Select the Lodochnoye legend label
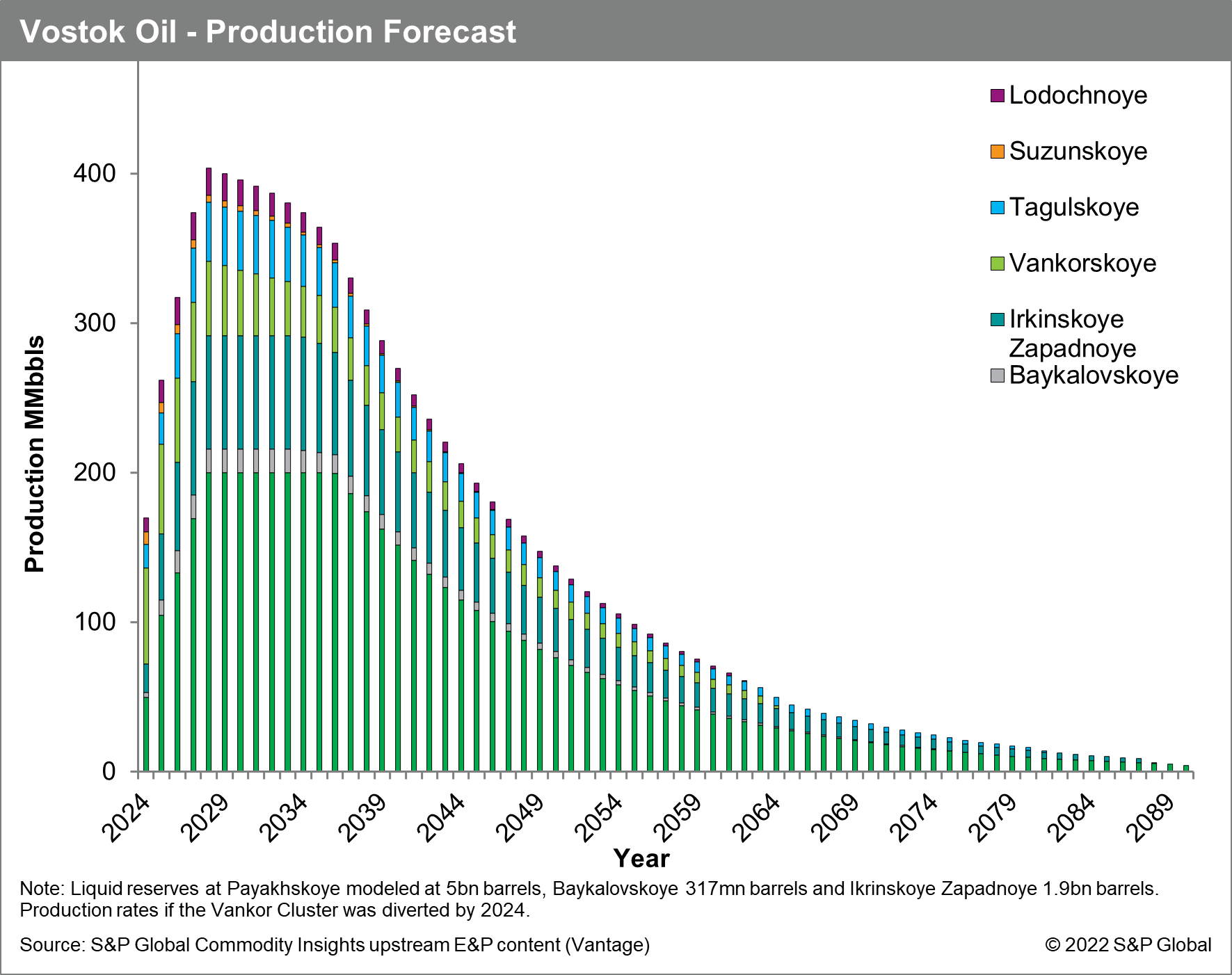Screen dimensions: 1232x975 tap(1078, 96)
